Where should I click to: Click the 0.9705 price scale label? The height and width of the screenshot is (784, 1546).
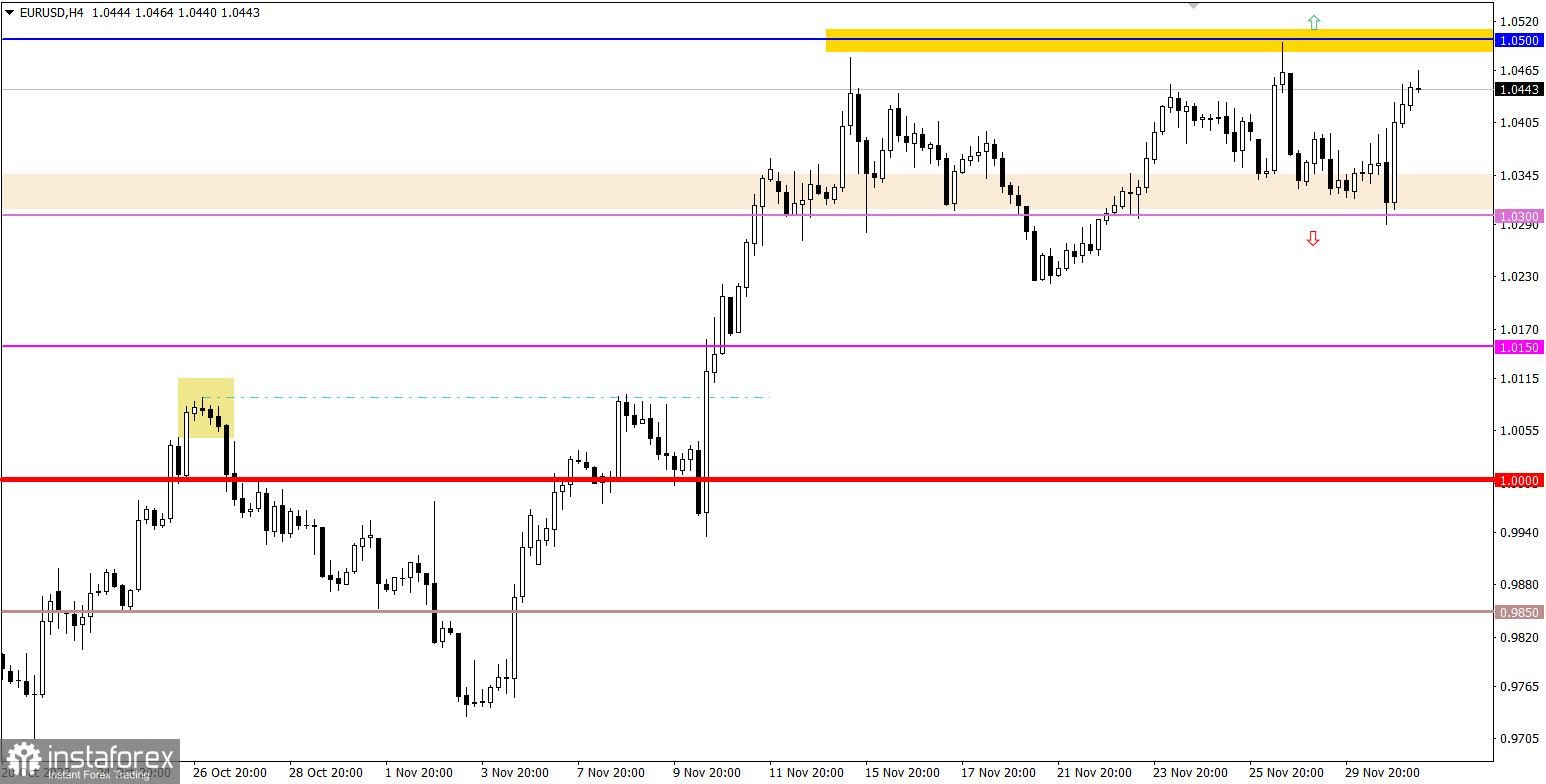tap(1520, 739)
